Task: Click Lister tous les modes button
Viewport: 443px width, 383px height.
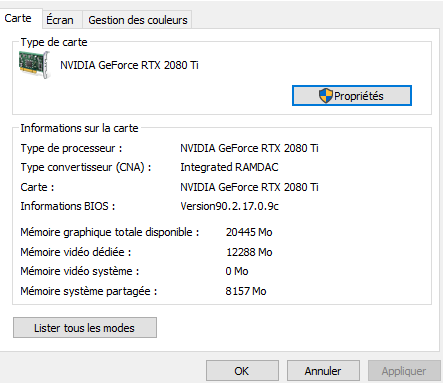Action: click(85, 328)
